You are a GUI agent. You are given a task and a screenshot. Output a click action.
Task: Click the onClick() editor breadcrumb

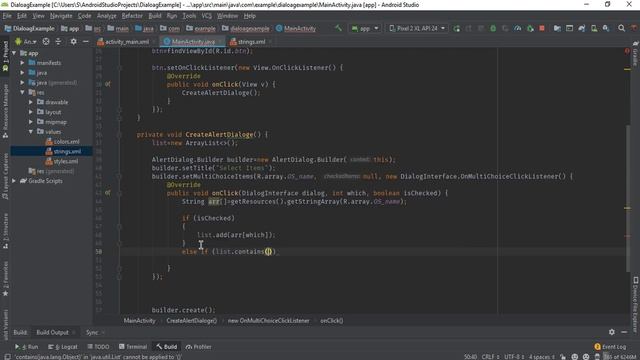click(x=331, y=321)
